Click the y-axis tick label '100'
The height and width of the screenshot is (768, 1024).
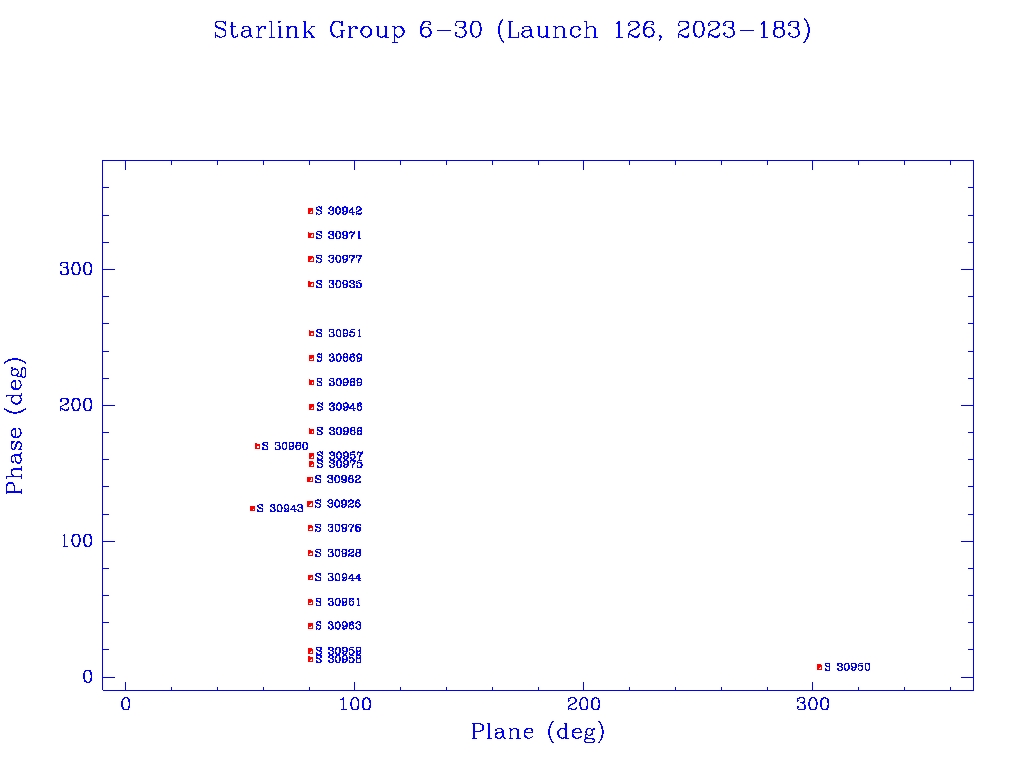tap(76, 541)
